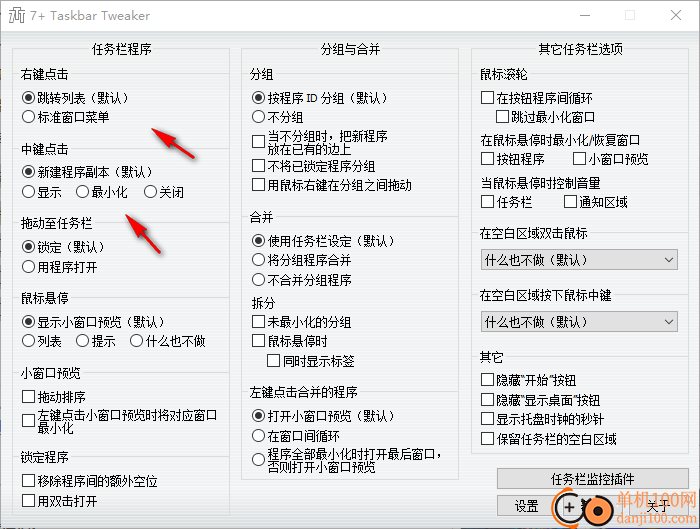
Task: Select 显示小窗口预览（默认） hover option
Action: 28,322
